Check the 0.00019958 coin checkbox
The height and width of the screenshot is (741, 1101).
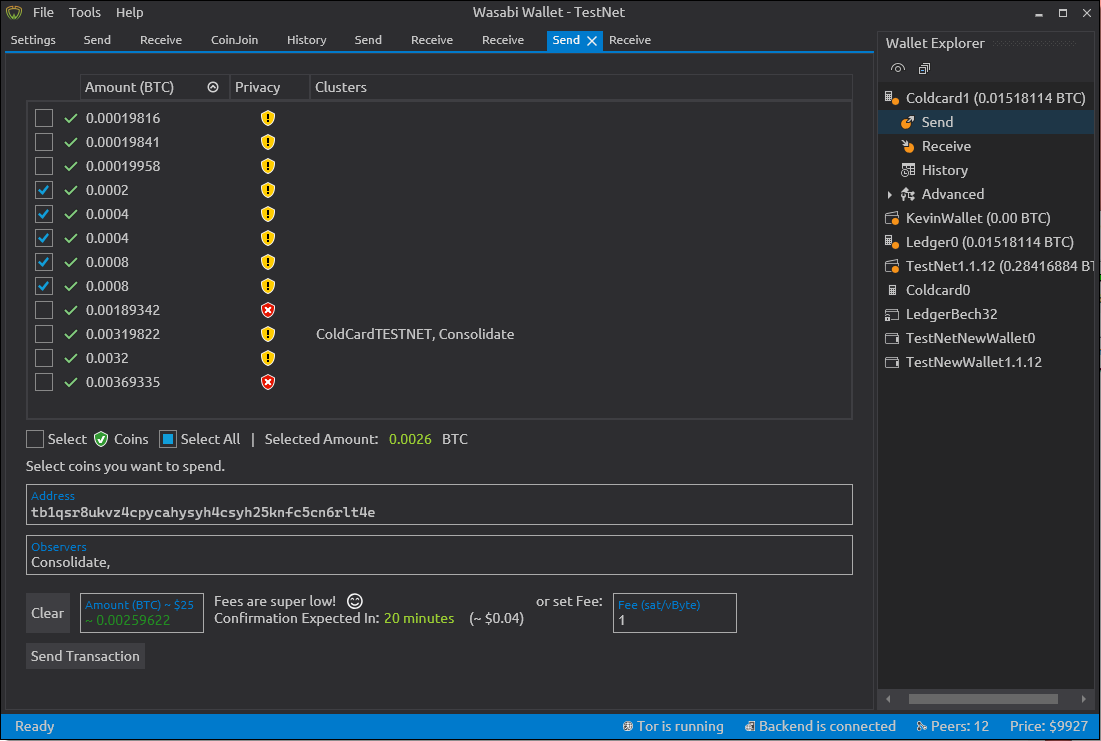[44, 166]
